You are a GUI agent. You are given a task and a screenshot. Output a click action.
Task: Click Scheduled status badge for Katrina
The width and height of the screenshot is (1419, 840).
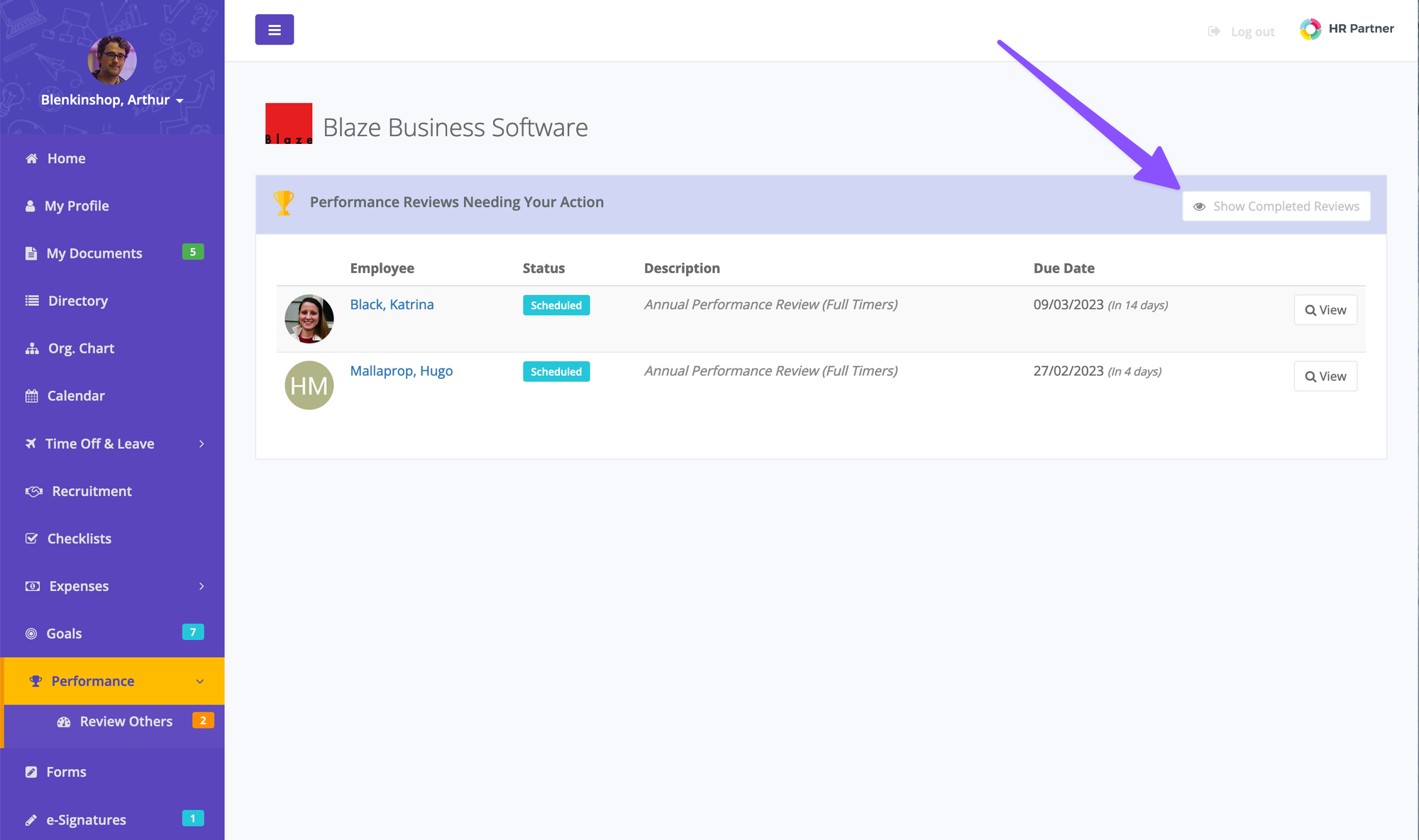click(556, 305)
